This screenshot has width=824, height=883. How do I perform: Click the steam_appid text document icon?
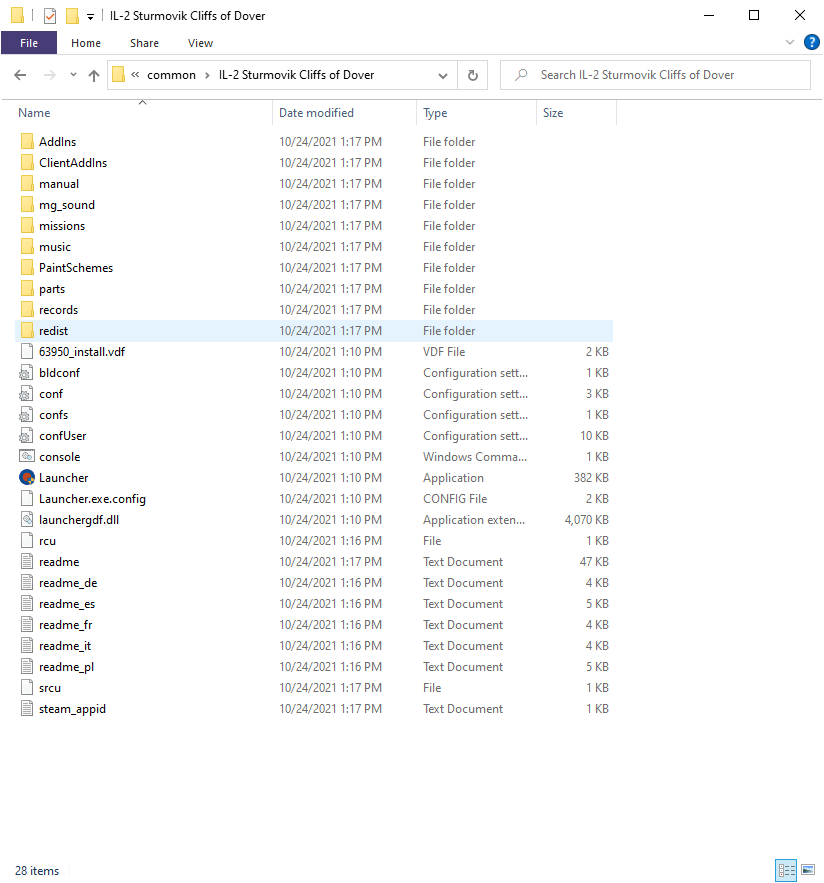tap(27, 708)
